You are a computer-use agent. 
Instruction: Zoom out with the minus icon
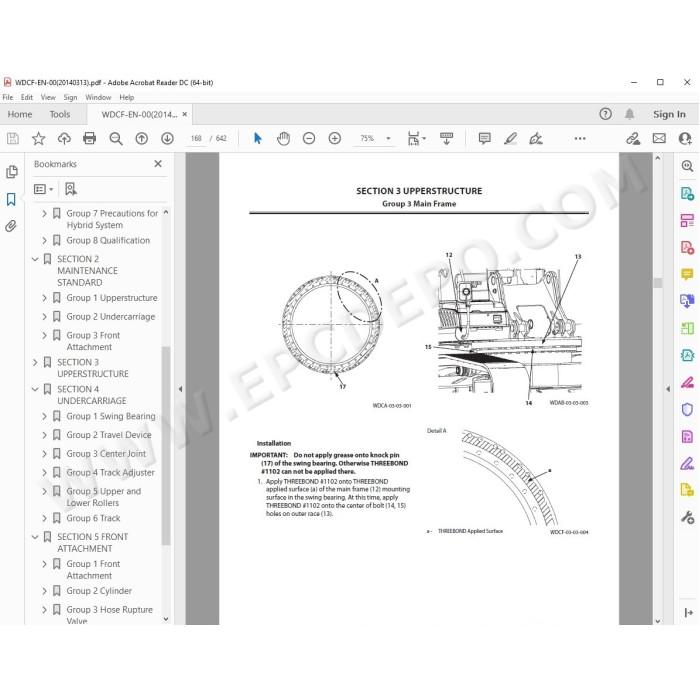tap(309, 138)
